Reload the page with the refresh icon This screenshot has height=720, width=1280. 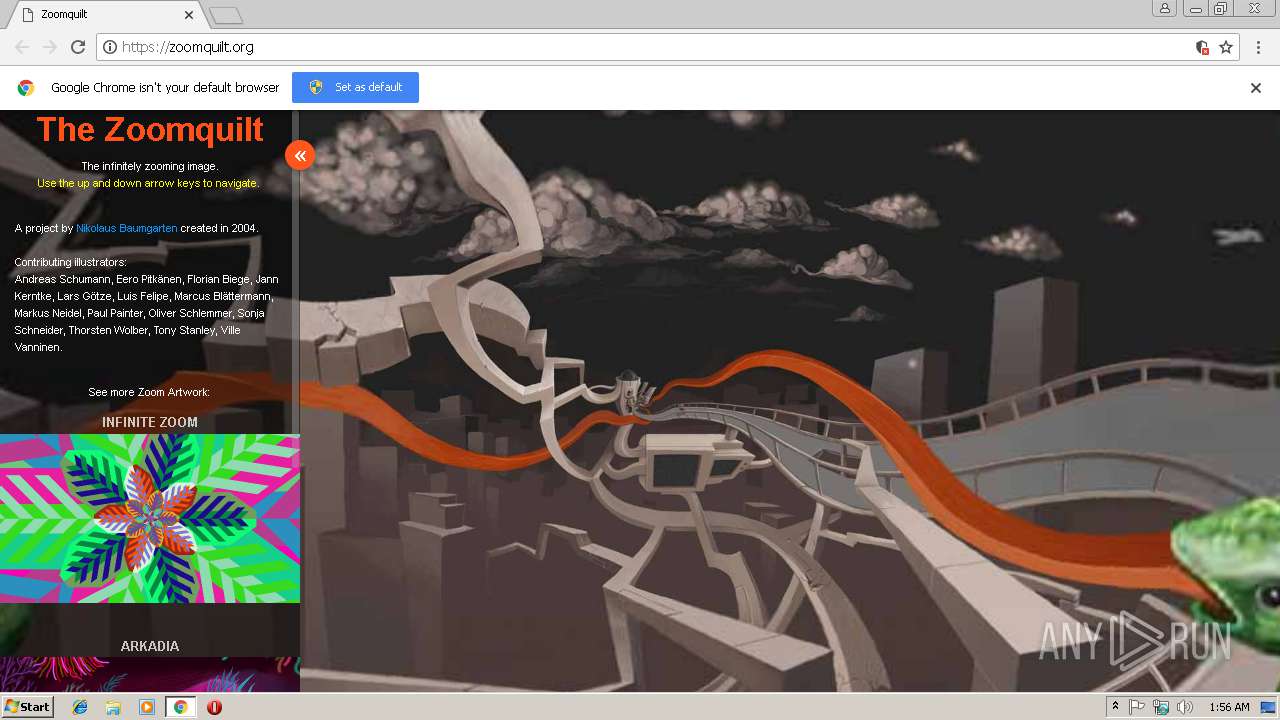tap(78, 47)
